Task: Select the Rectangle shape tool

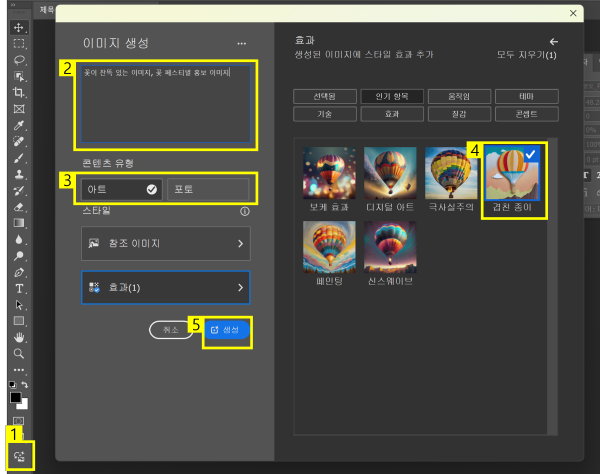Action: tap(18, 321)
